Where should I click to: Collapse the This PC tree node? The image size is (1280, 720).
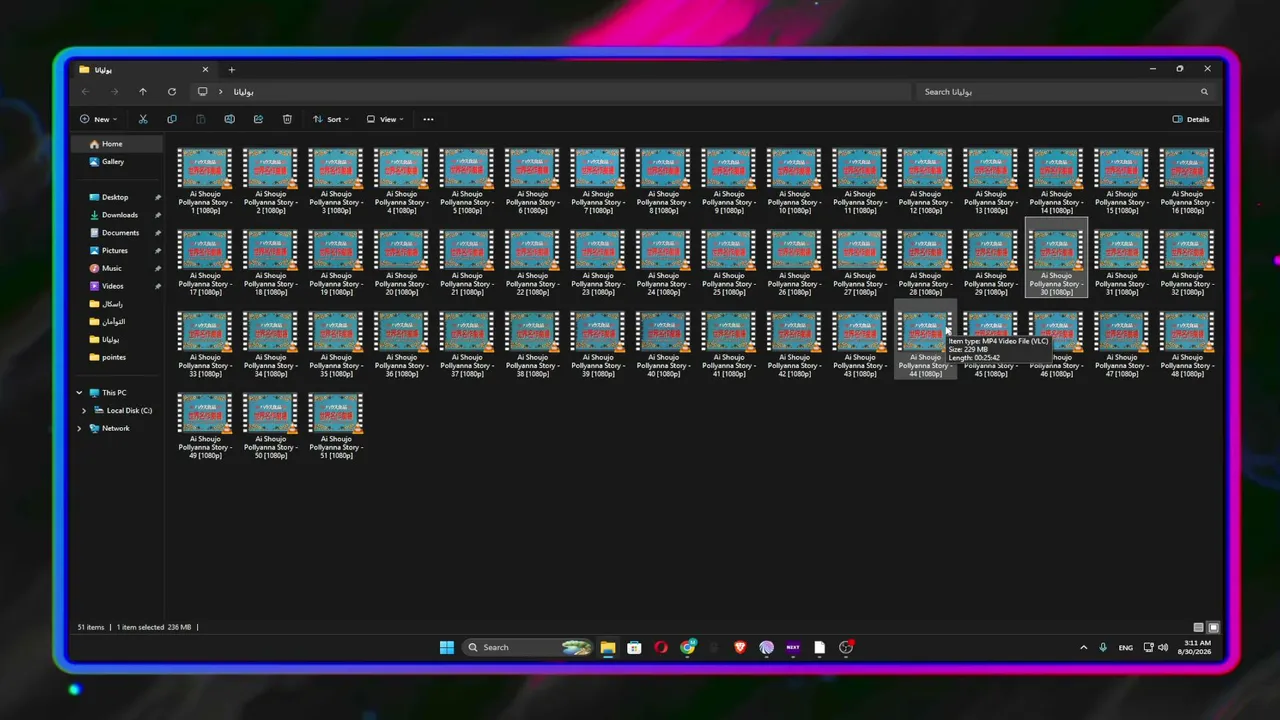tap(80, 393)
